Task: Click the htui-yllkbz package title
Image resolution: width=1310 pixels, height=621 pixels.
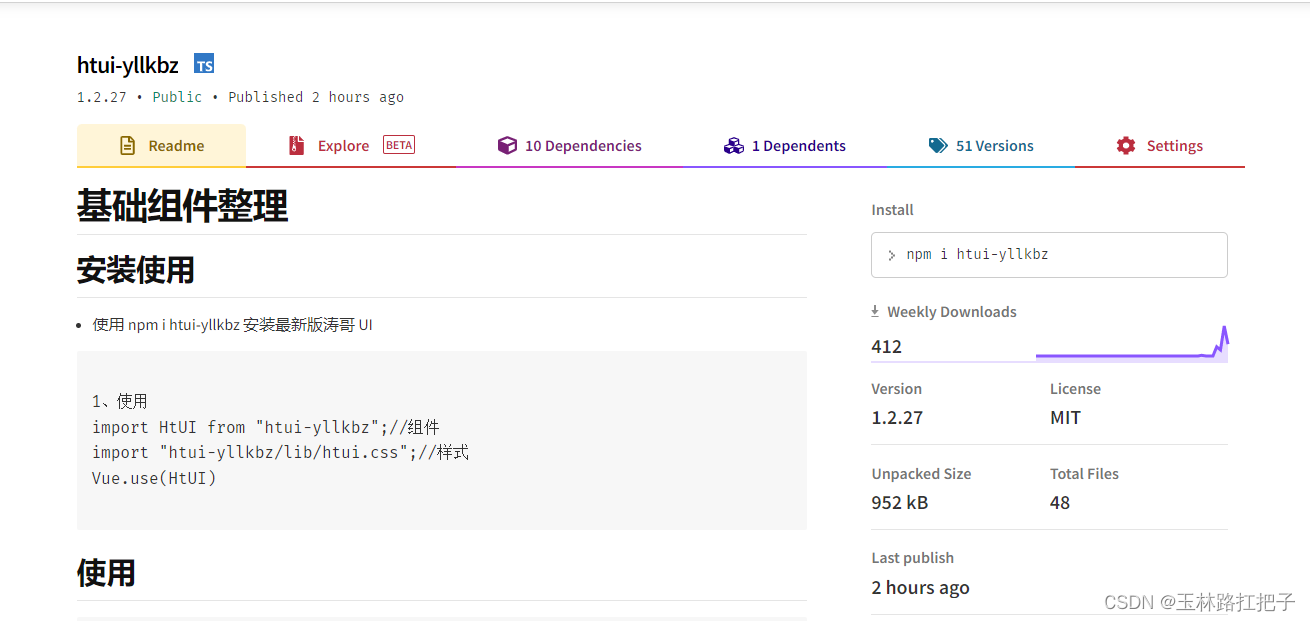Action: 127,64
